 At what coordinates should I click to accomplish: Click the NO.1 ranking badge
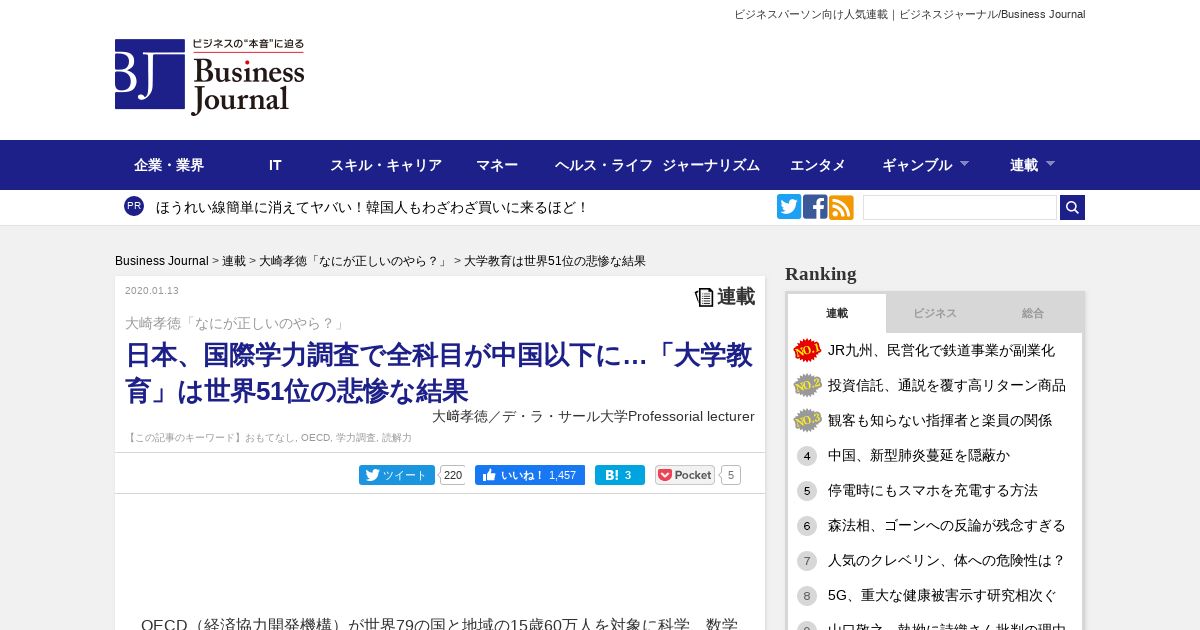(x=807, y=350)
